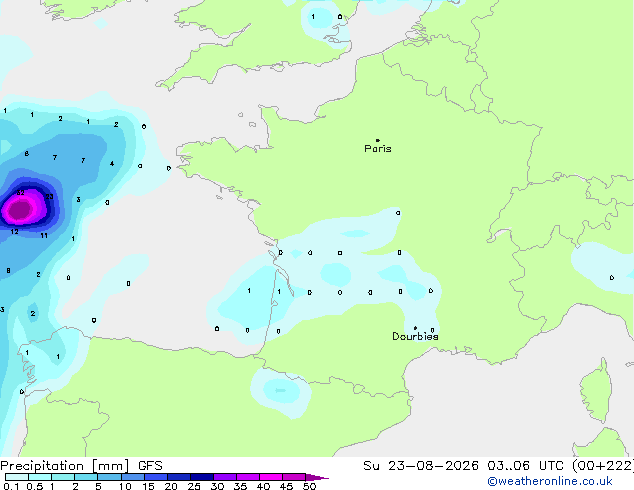Click the Paris city label
634x490 pixels.
click(378, 149)
